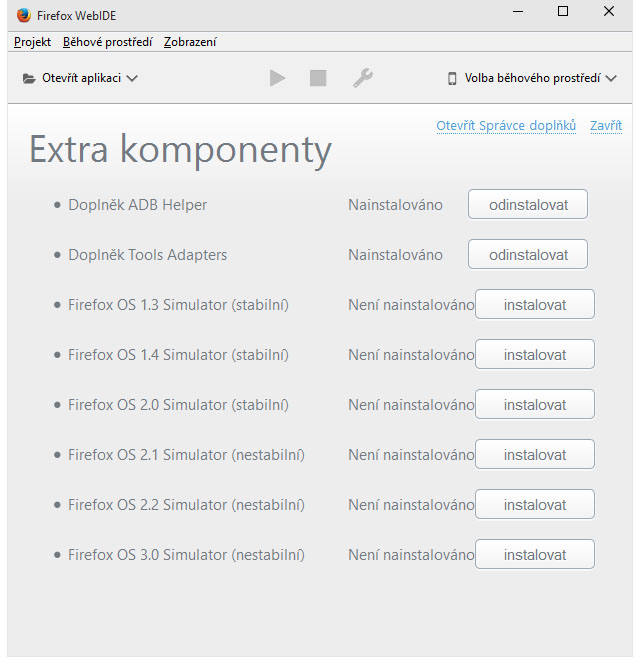Click the Zavřít link

[606, 126]
